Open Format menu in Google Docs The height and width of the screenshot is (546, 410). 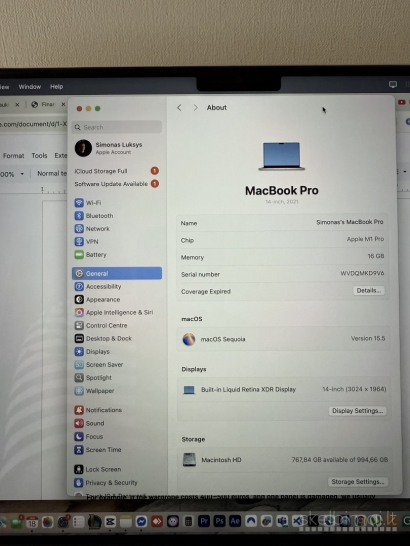[14, 156]
